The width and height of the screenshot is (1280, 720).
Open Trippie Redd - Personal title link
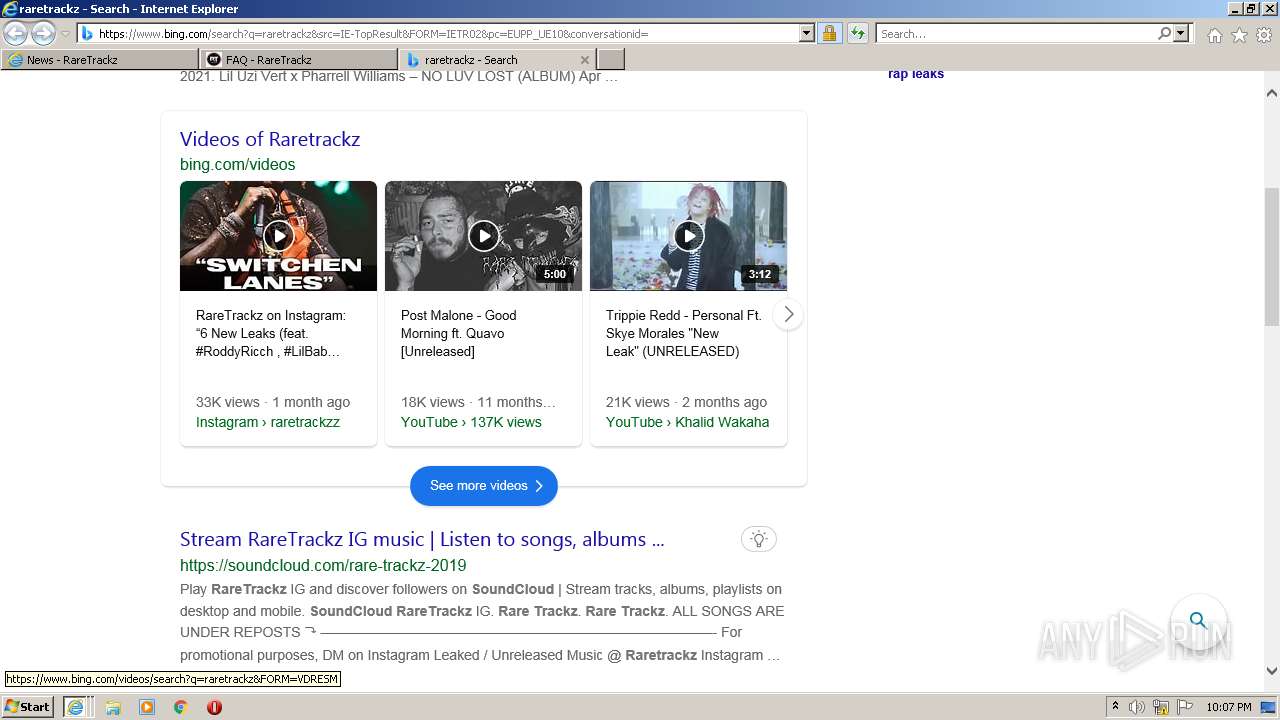(x=684, y=333)
